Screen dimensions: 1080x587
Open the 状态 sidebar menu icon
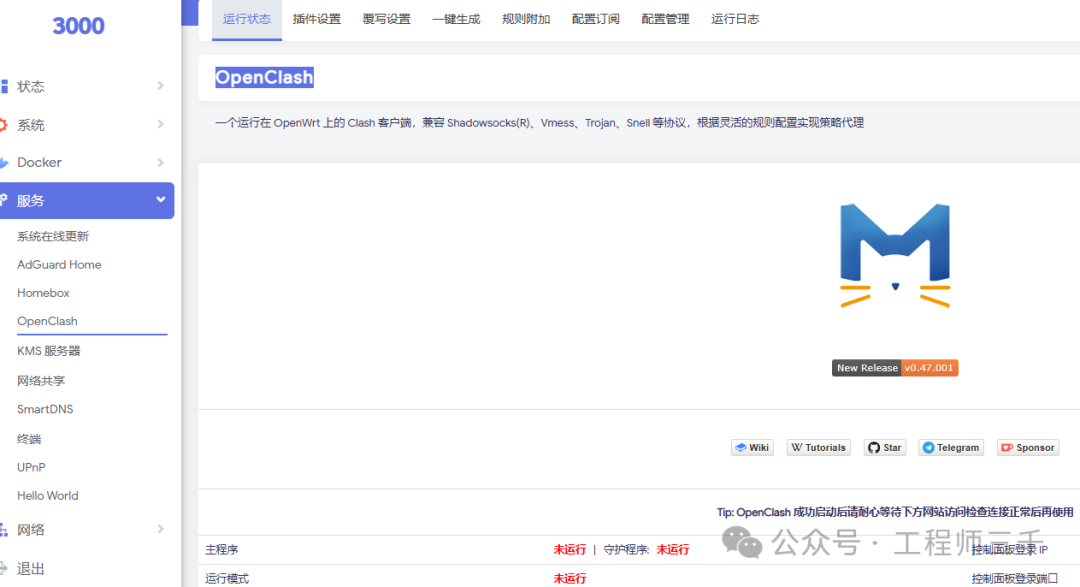pyautogui.click(x=4, y=86)
